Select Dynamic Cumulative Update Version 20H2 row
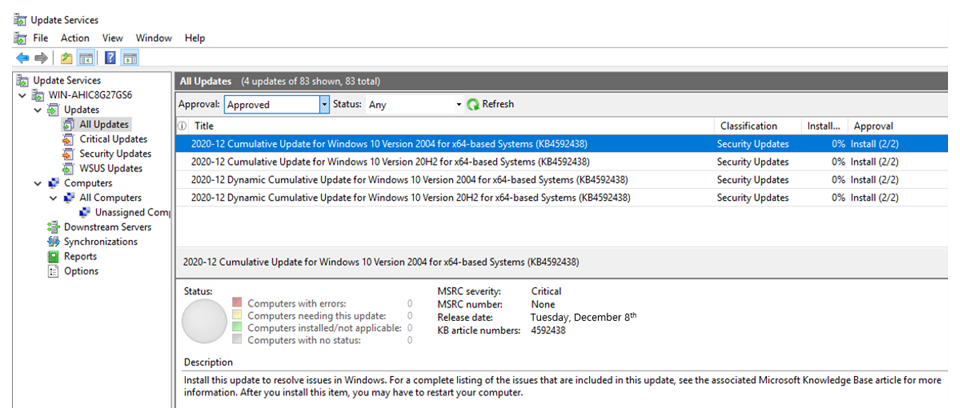The height and width of the screenshot is (420, 960). tap(562, 198)
